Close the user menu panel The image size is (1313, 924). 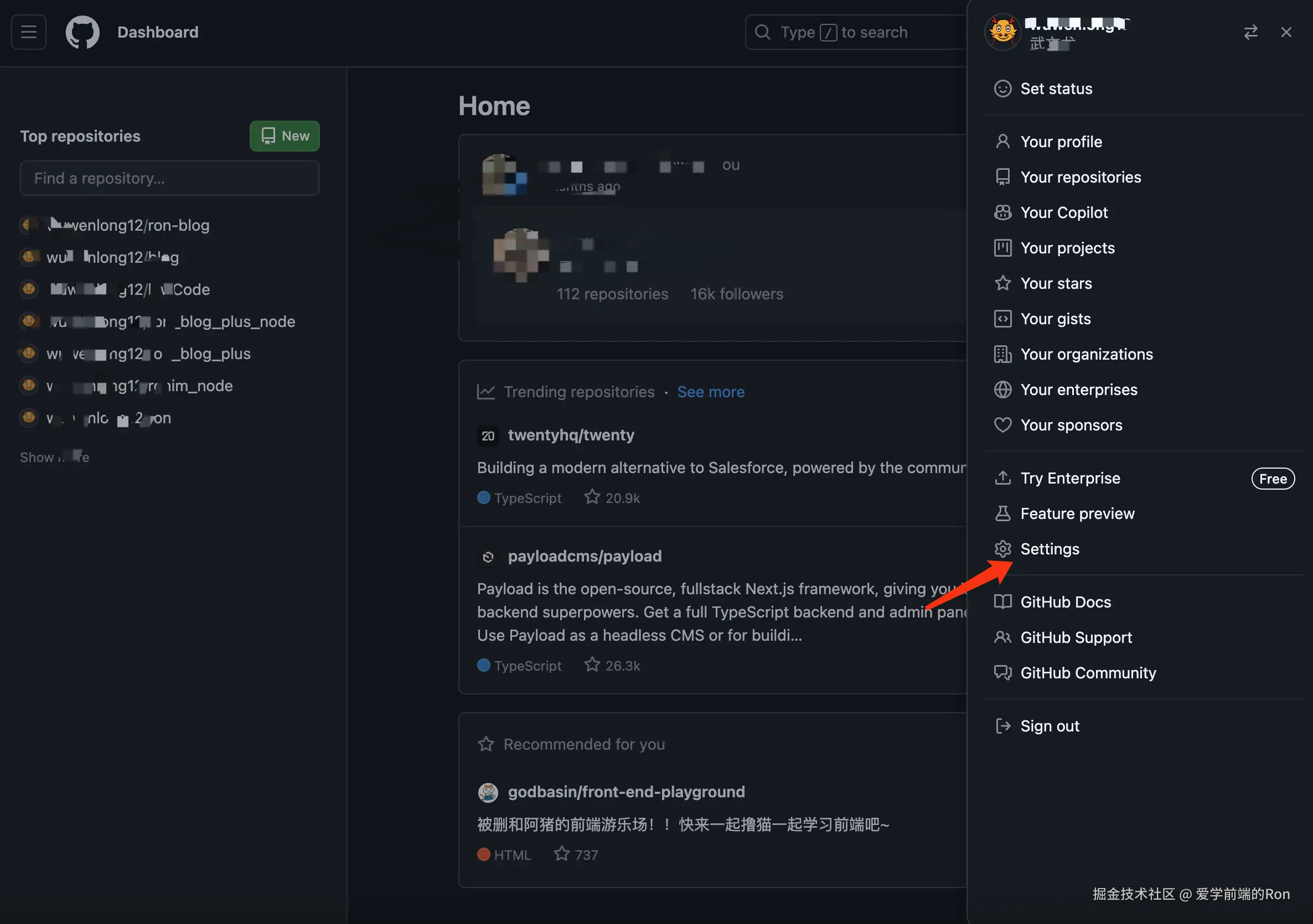tap(1285, 32)
